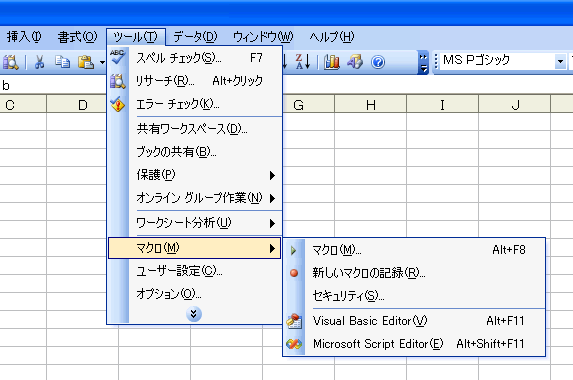Select column C header
The height and width of the screenshot is (380, 573).
point(23,105)
